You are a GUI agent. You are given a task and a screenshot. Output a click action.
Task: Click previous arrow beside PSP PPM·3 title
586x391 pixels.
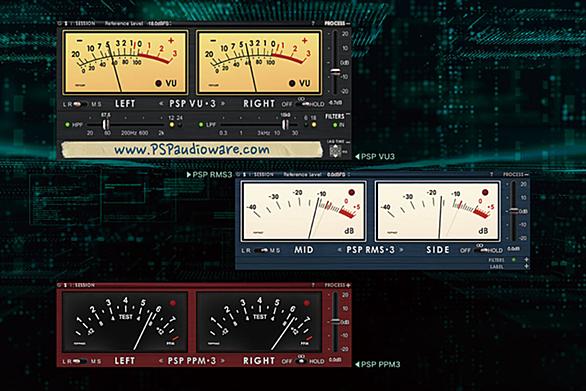(x=161, y=361)
